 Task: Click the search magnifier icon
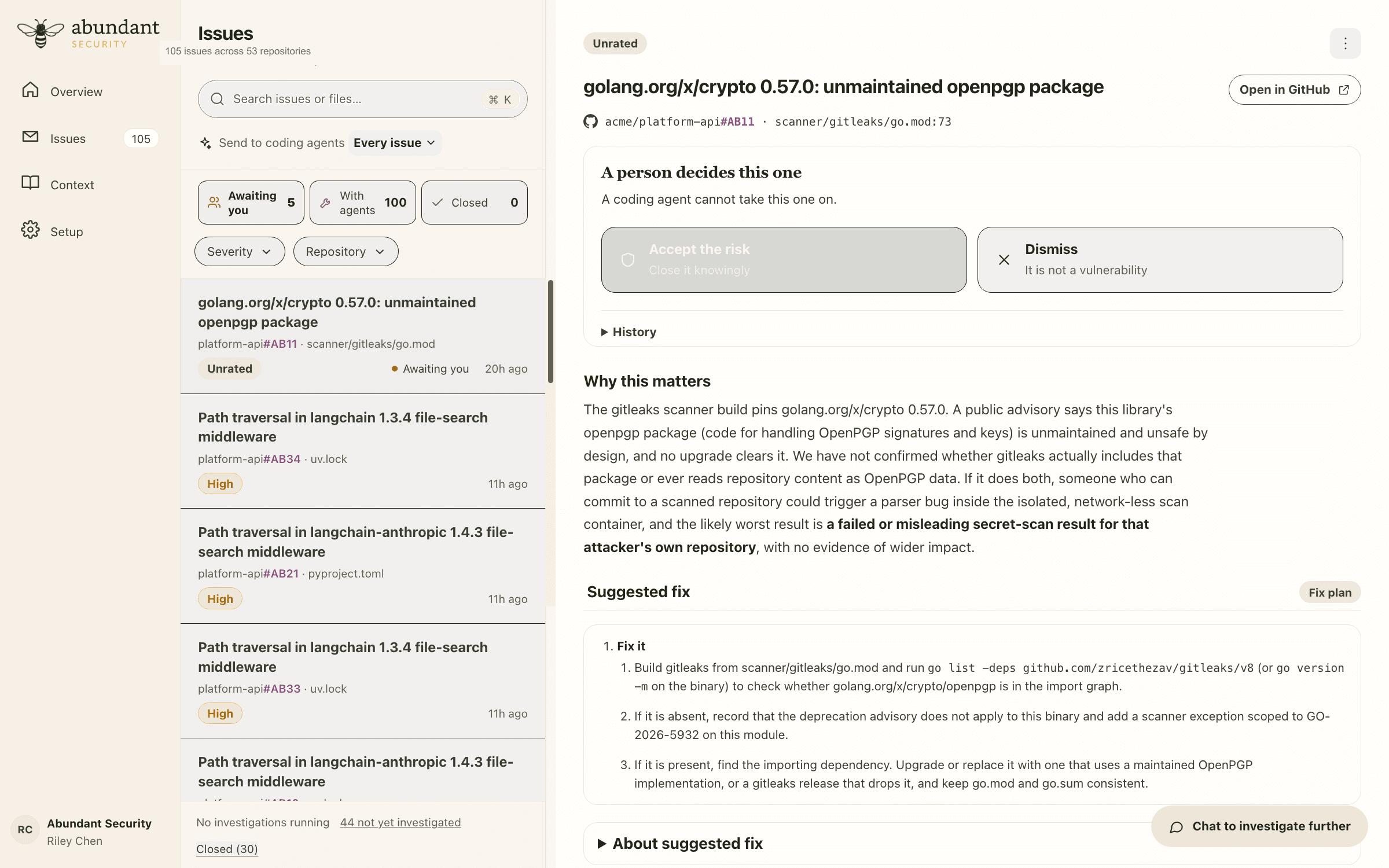click(x=218, y=99)
